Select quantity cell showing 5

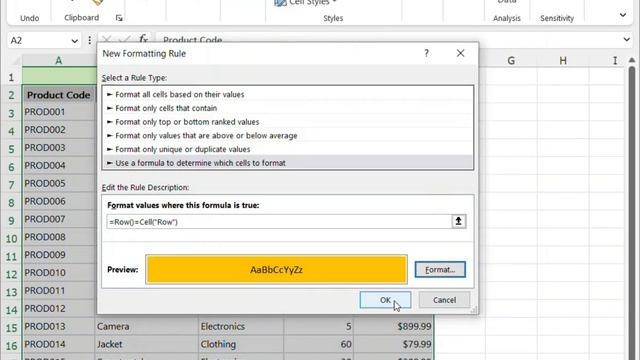click(x=319, y=327)
